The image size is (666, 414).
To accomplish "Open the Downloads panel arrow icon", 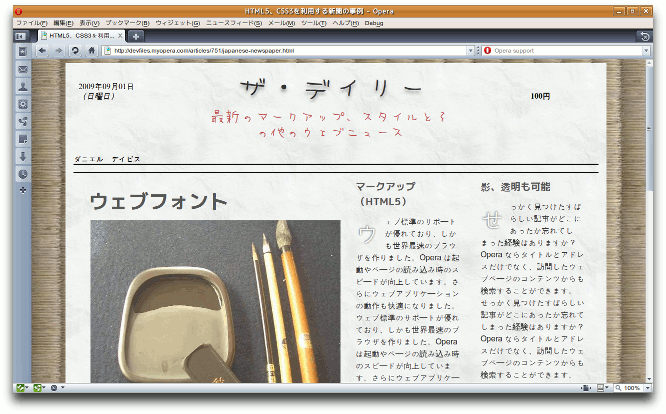I will pyautogui.click(x=23, y=156).
